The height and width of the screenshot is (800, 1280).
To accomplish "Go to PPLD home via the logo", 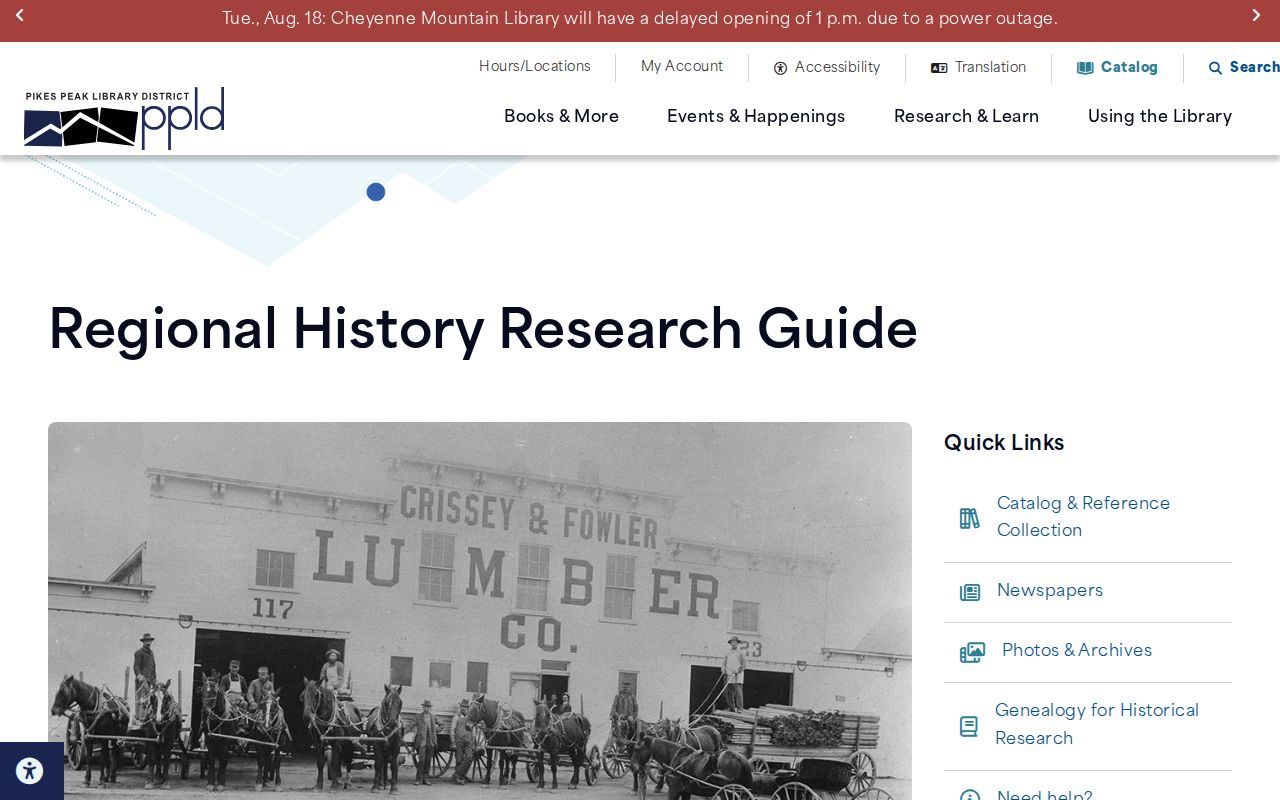I will (x=124, y=118).
